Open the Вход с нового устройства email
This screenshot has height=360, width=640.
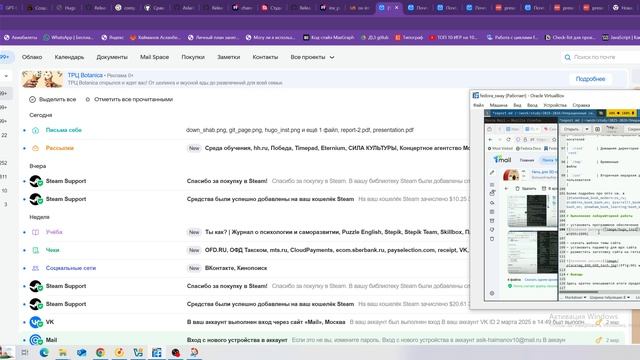coord(322,340)
